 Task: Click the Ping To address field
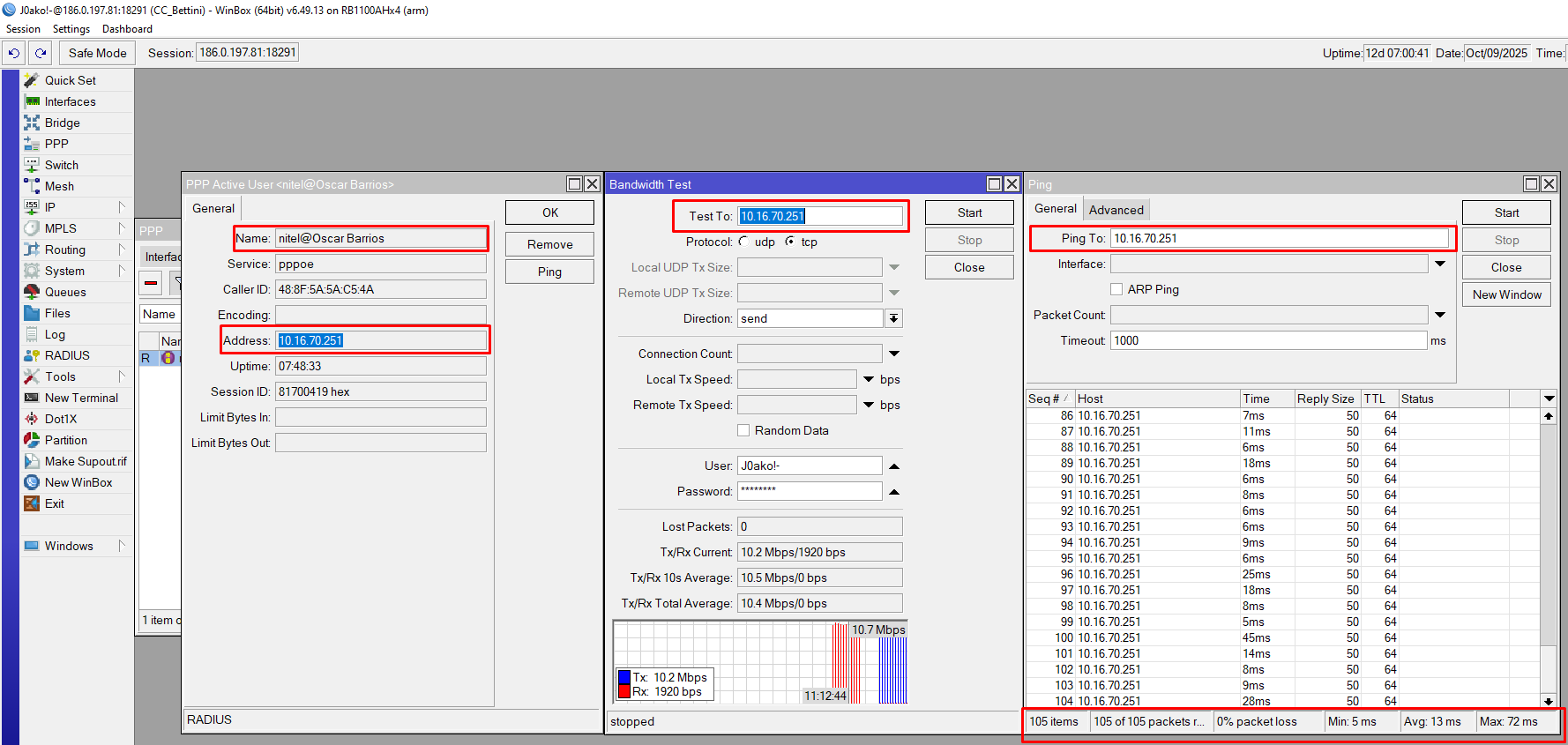click(x=1279, y=238)
